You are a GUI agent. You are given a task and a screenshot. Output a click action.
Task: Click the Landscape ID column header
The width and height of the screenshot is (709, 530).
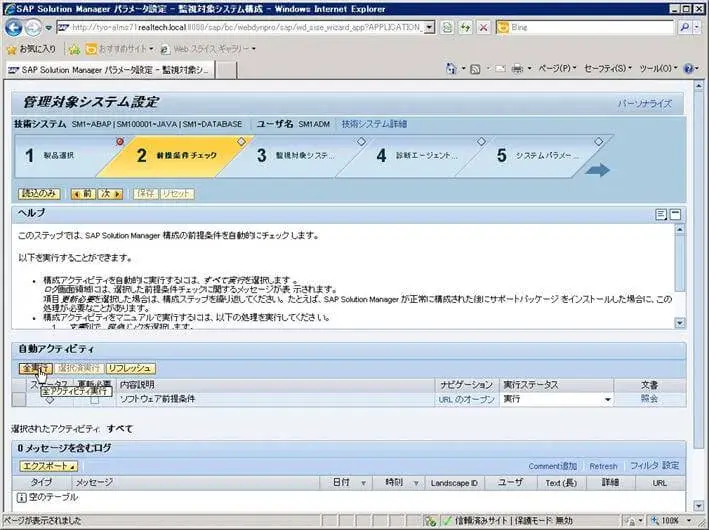tap(454, 483)
